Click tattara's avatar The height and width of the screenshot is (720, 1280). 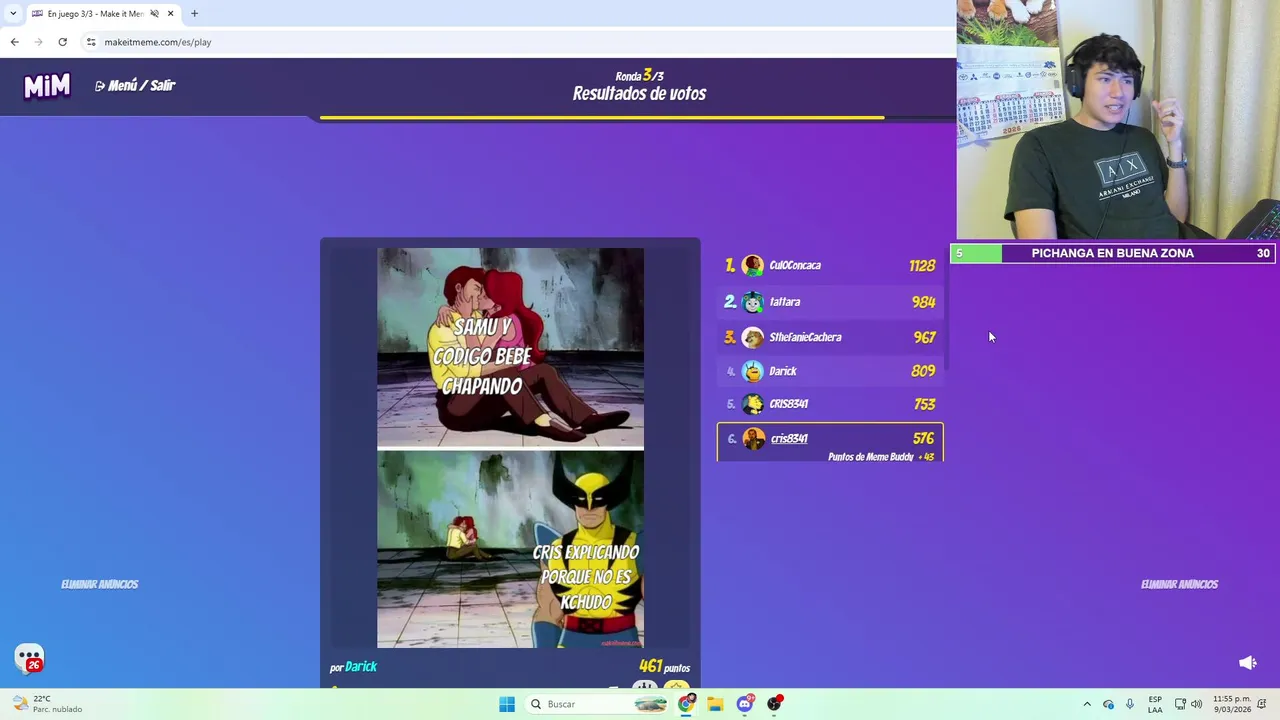(x=753, y=302)
